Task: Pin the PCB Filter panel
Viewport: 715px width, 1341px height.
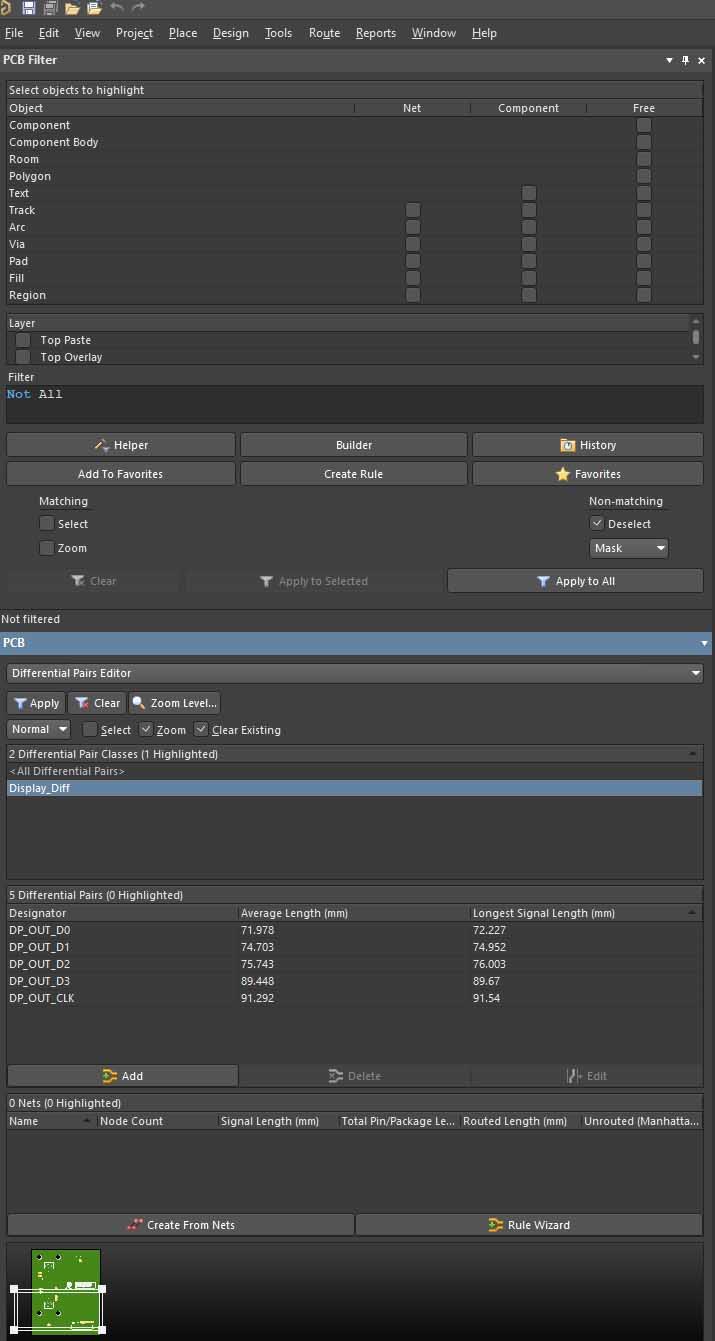Action: (685, 60)
